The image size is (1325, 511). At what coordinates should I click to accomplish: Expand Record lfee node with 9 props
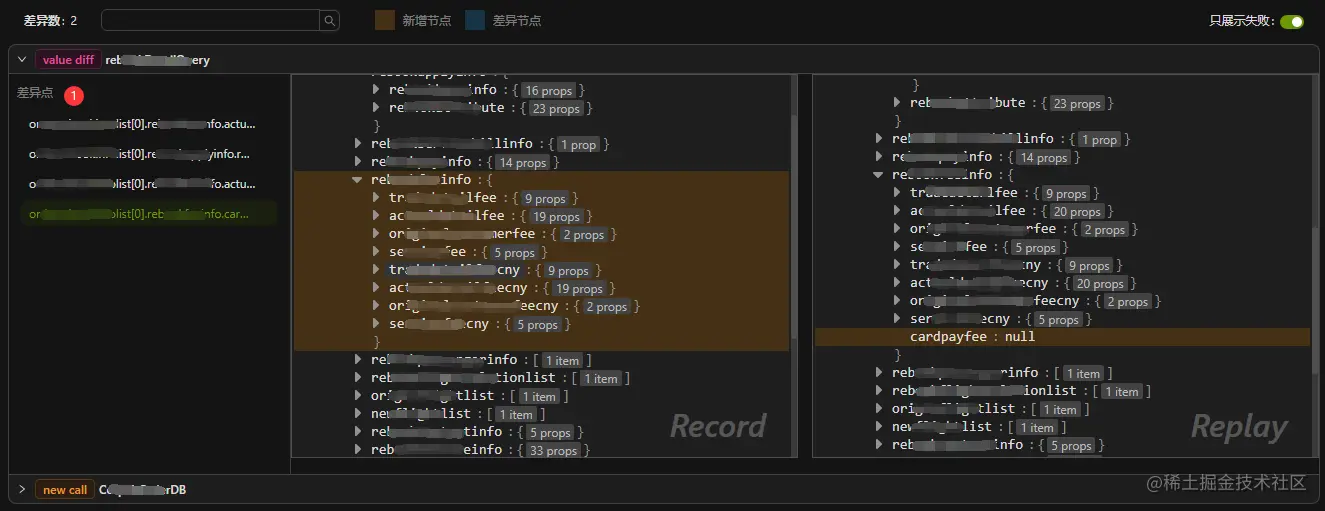(376, 198)
